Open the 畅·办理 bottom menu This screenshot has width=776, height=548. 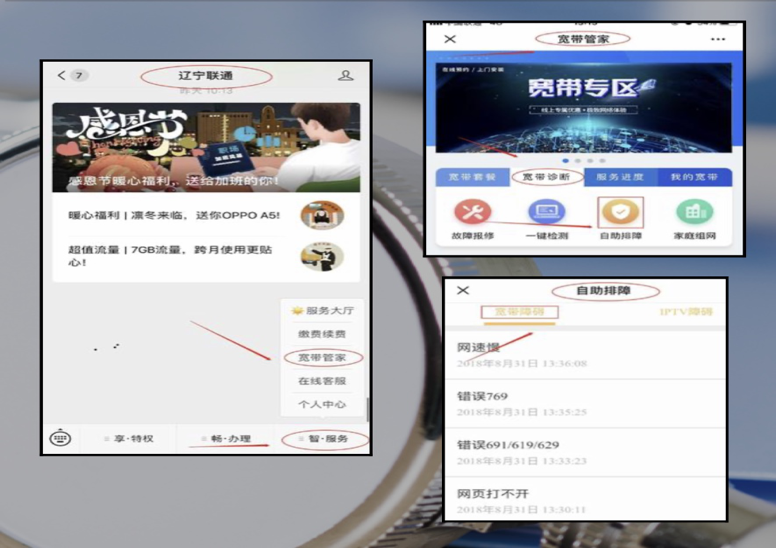click(227, 439)
